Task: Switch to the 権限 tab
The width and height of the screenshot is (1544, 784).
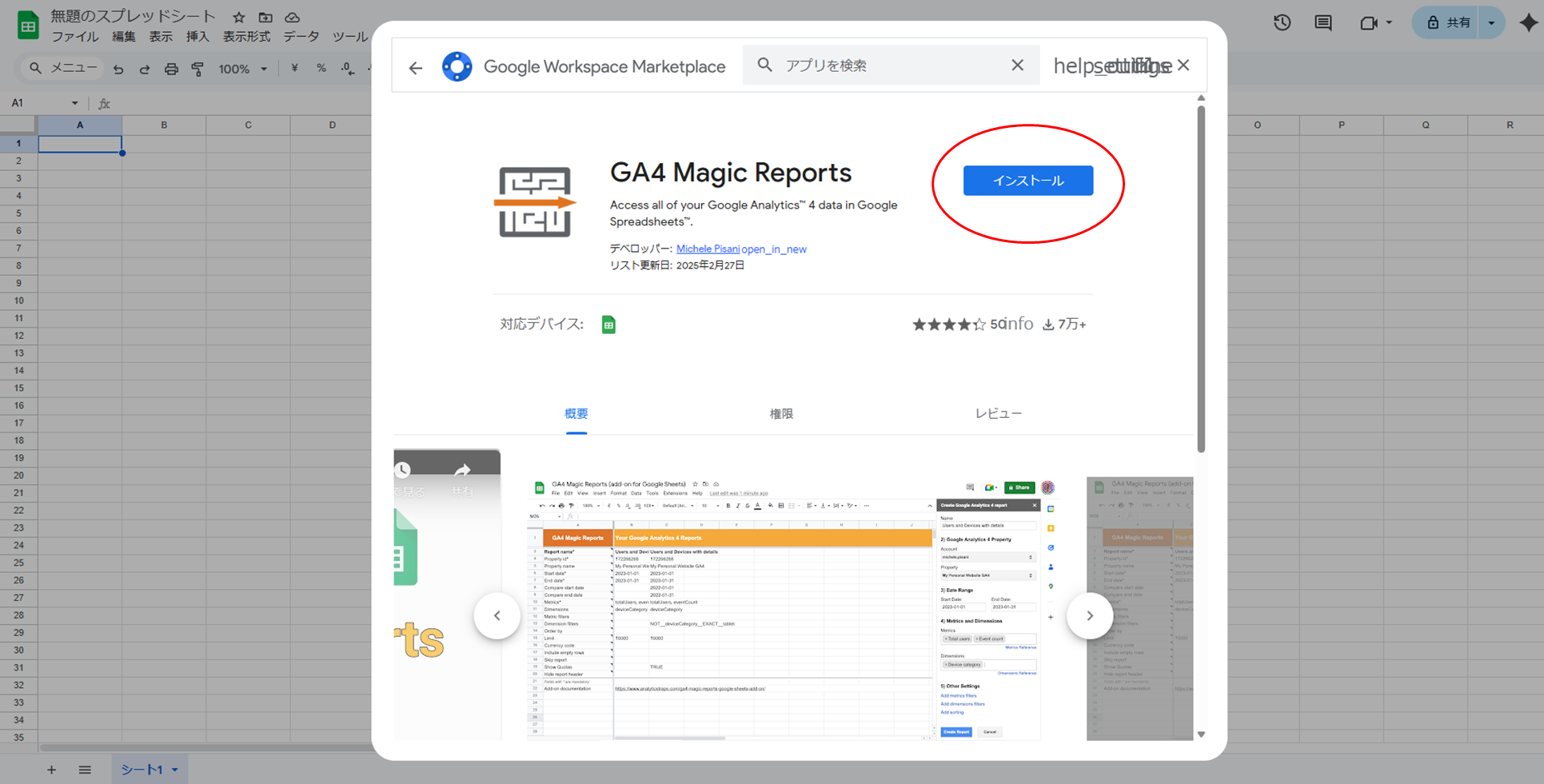Action: pyautogui.click(x=781, y=414)
